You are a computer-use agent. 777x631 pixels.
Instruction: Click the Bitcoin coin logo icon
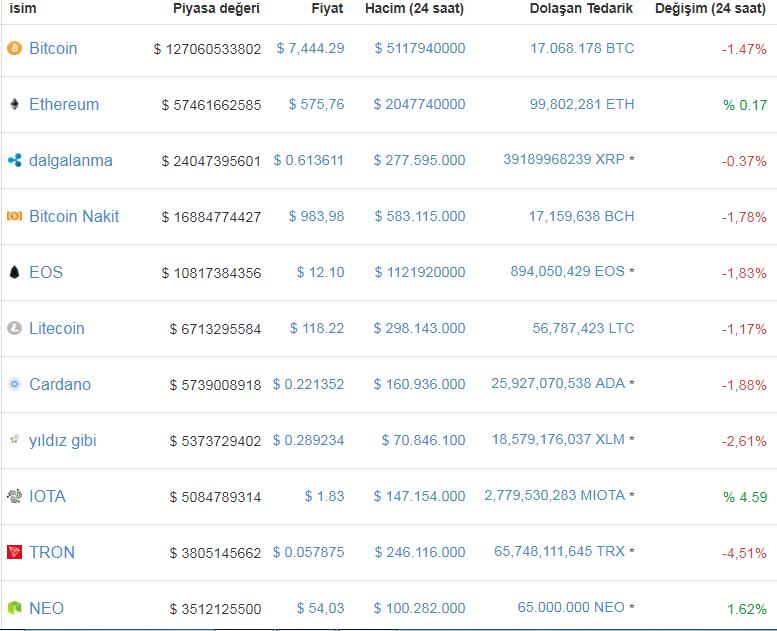pyautogui.click(x=14, y=48)
